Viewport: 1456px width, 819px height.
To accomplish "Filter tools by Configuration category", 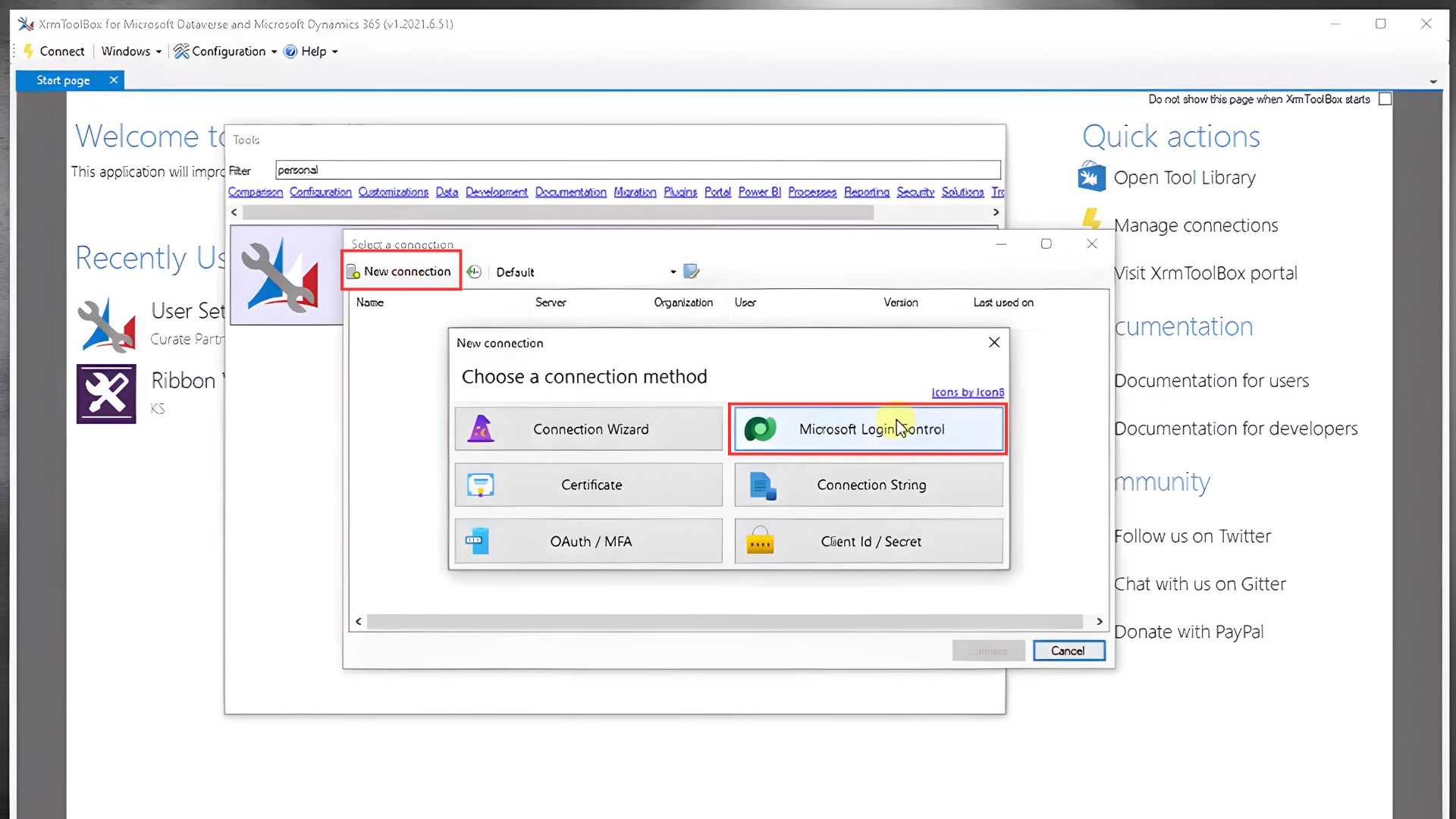I will (x=321, y=193).
